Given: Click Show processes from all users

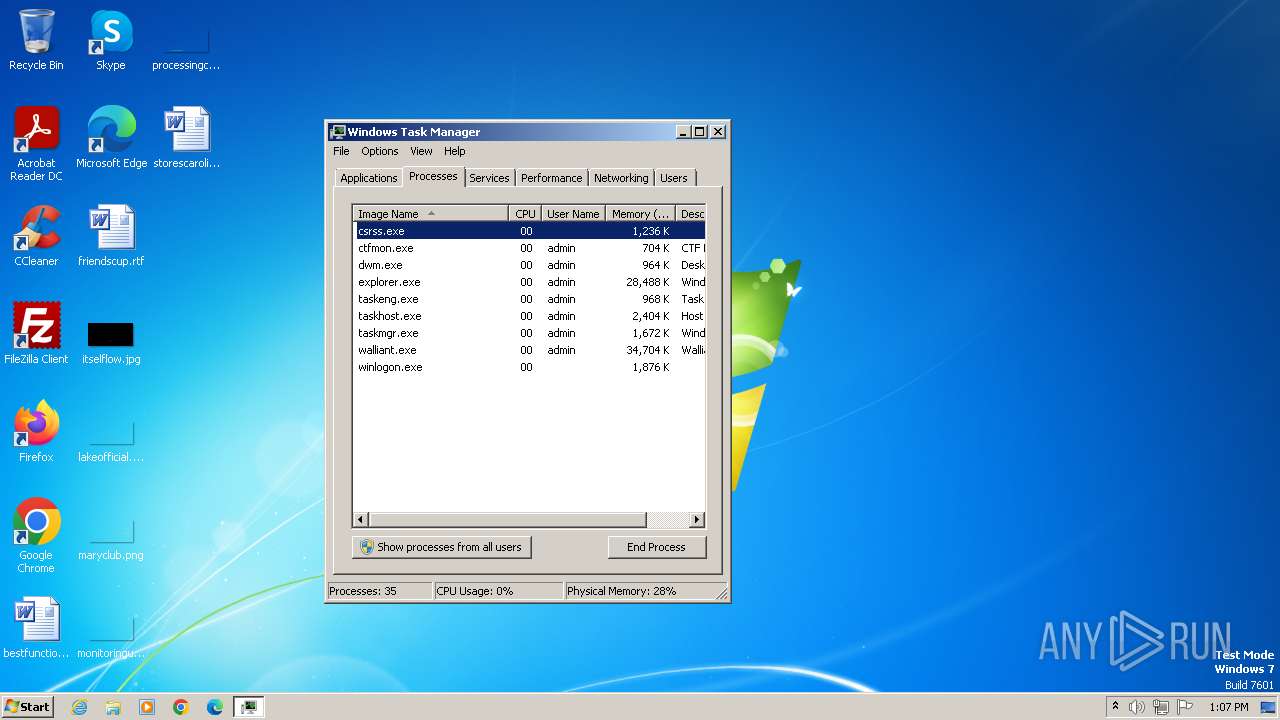Looking at the screenshot, I should coord(442,547).
